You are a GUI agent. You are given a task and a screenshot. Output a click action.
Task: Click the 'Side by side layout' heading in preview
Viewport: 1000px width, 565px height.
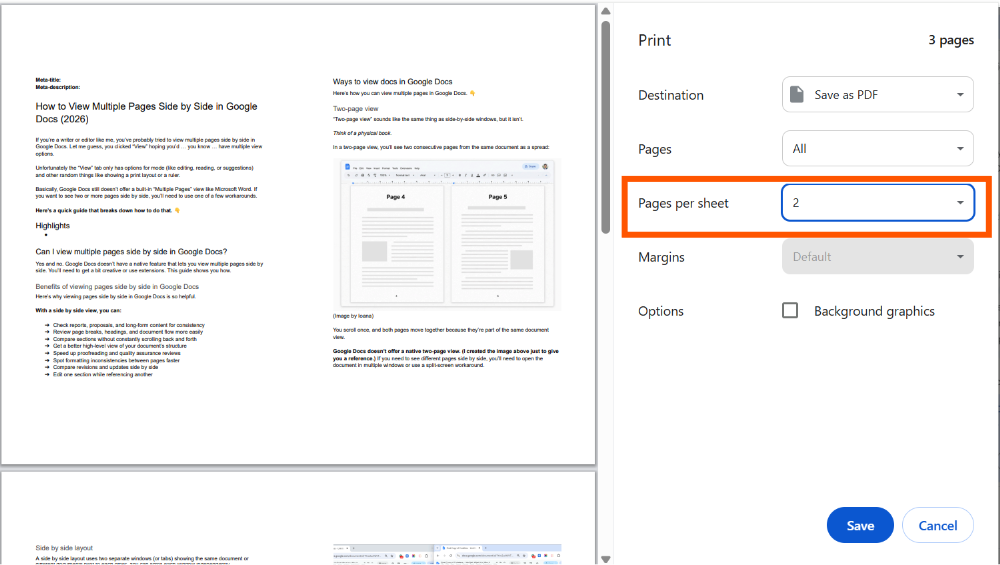(x=64, y=548)
